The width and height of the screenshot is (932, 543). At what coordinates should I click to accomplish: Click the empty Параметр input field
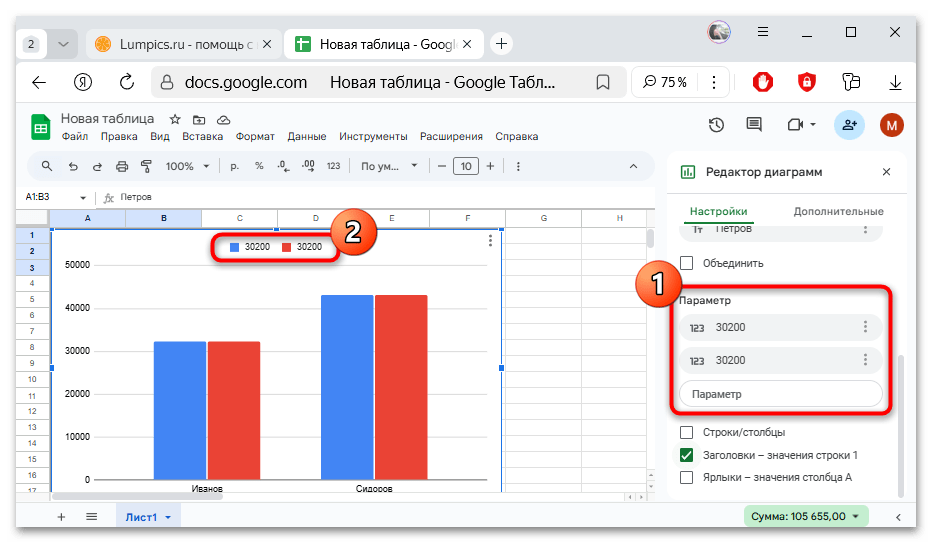(780, 394)
